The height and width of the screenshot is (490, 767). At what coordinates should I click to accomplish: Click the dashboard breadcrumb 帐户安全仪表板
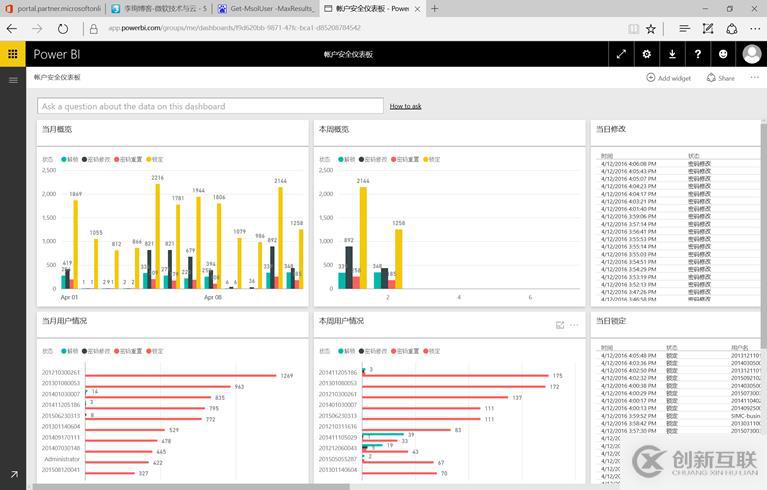pos(57,77)
